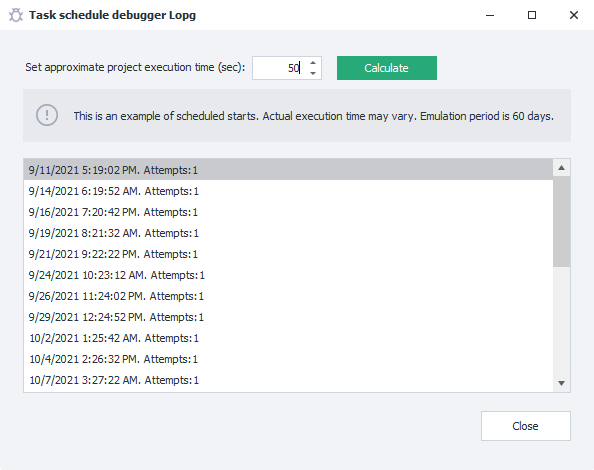Select the 9/24/2021 10:23:12 AM entry
This screenshot has width=594, height=470.
pyautogui.click(x=288, y=275)
